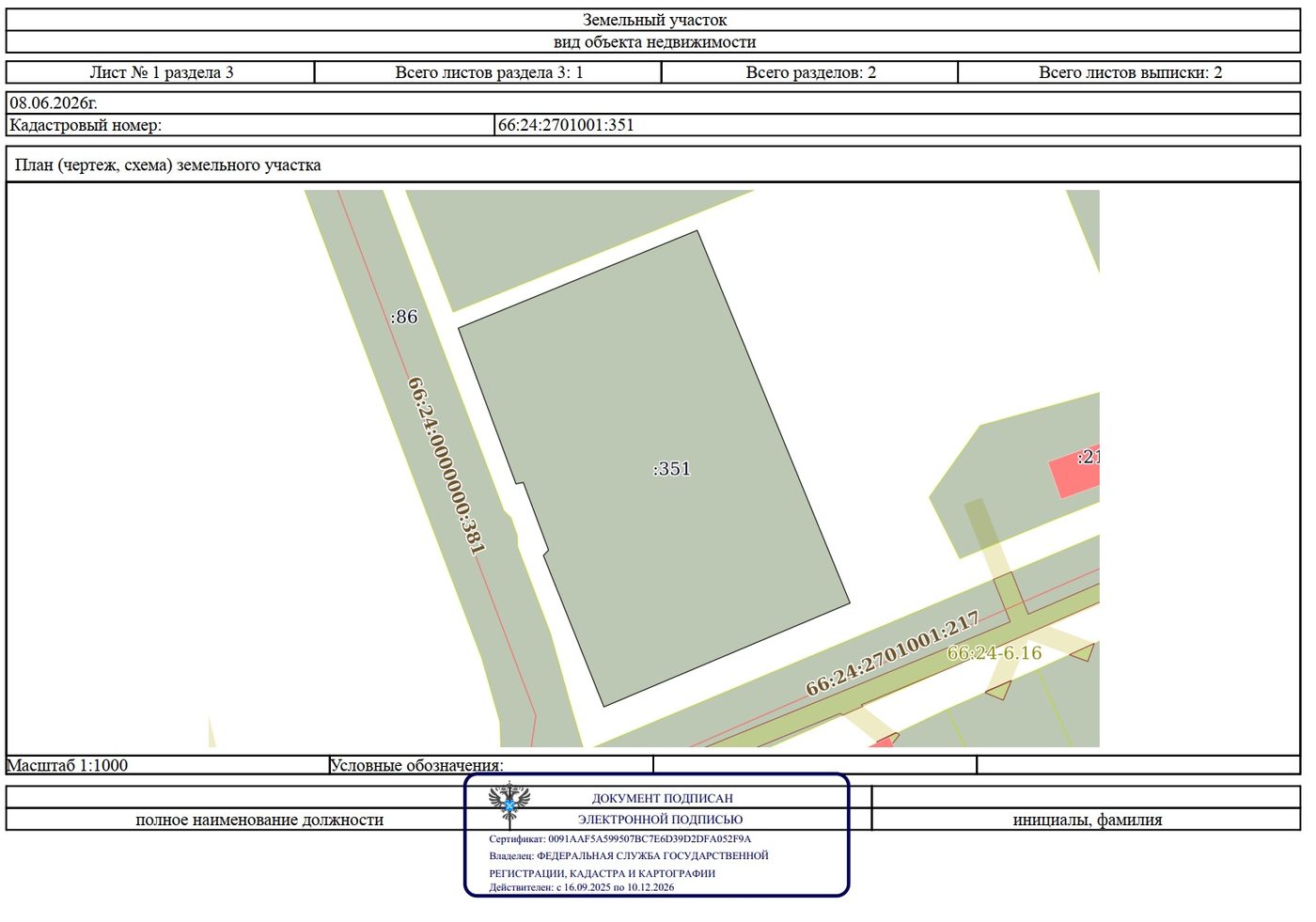Click the double-headed eagle emblem in signature stamp

509,802
